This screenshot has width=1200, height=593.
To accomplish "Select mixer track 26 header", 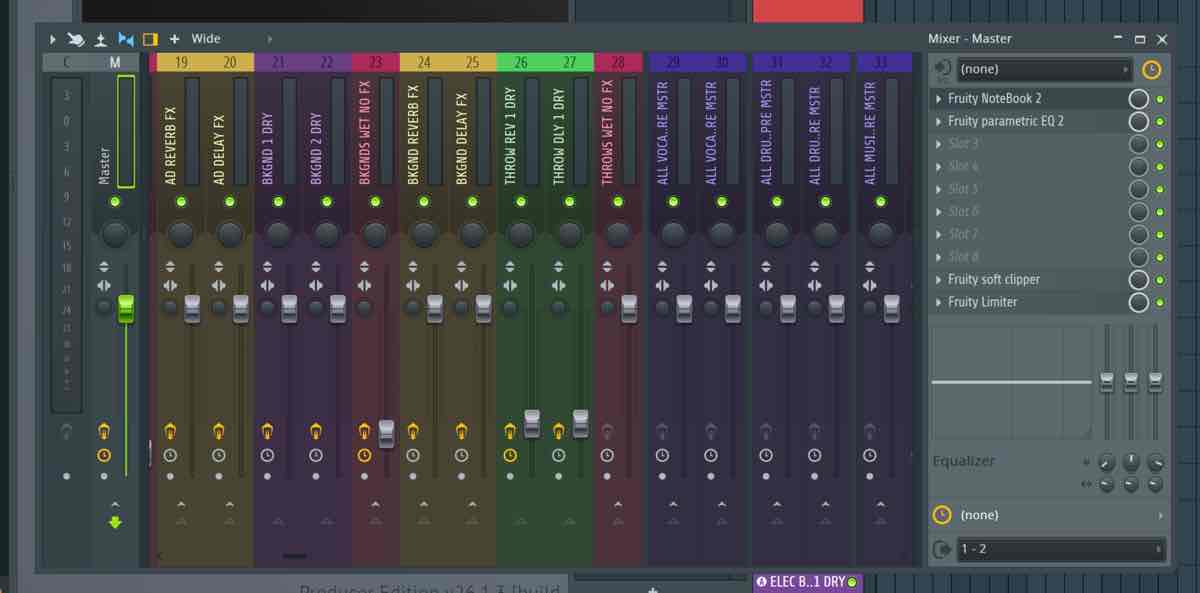I will pos(521,62).
